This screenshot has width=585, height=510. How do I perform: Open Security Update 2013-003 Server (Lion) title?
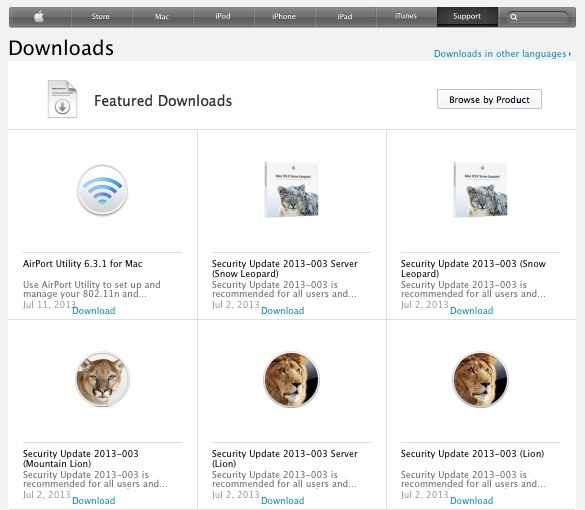pos(285,459)
